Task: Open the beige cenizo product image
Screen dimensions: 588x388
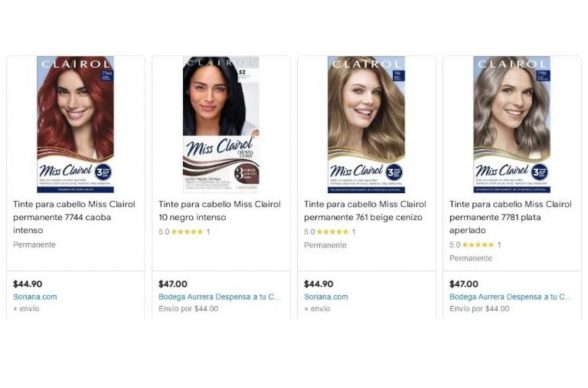Action: point(366,124)
